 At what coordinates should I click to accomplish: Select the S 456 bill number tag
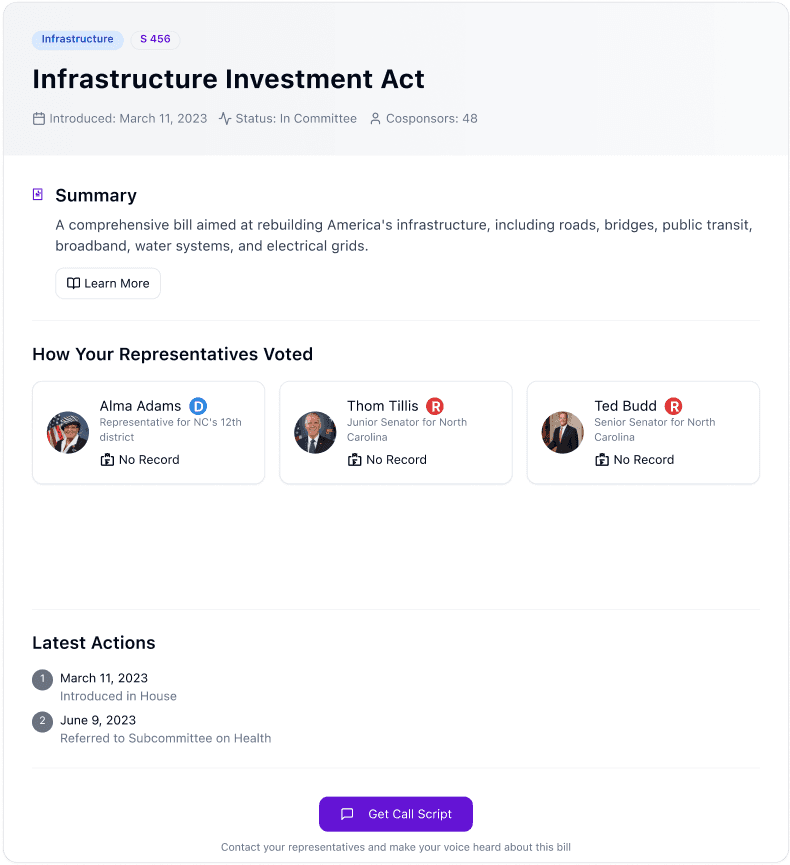(155, 39)
